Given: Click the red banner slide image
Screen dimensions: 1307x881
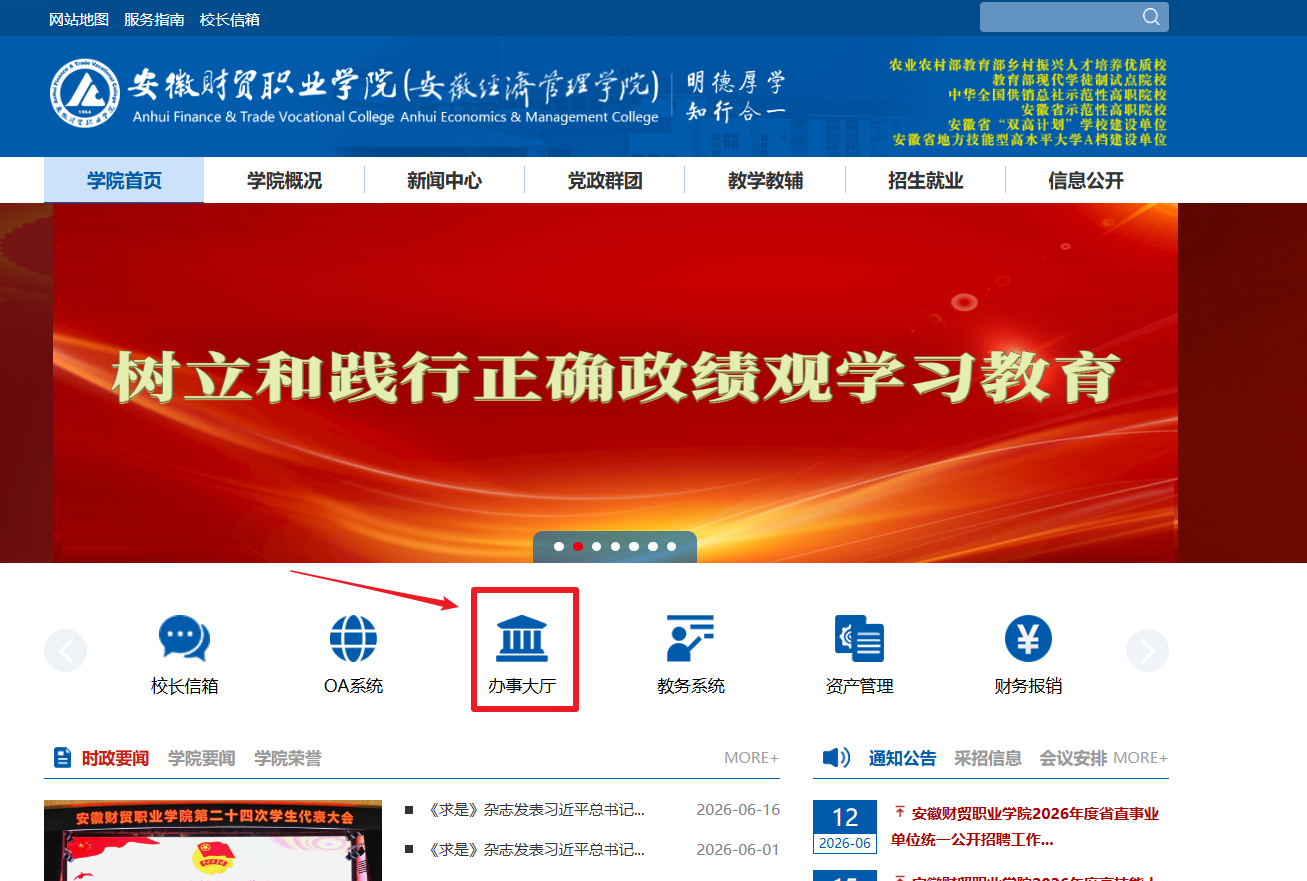Looking at the screenshot, I should point(615,383).
